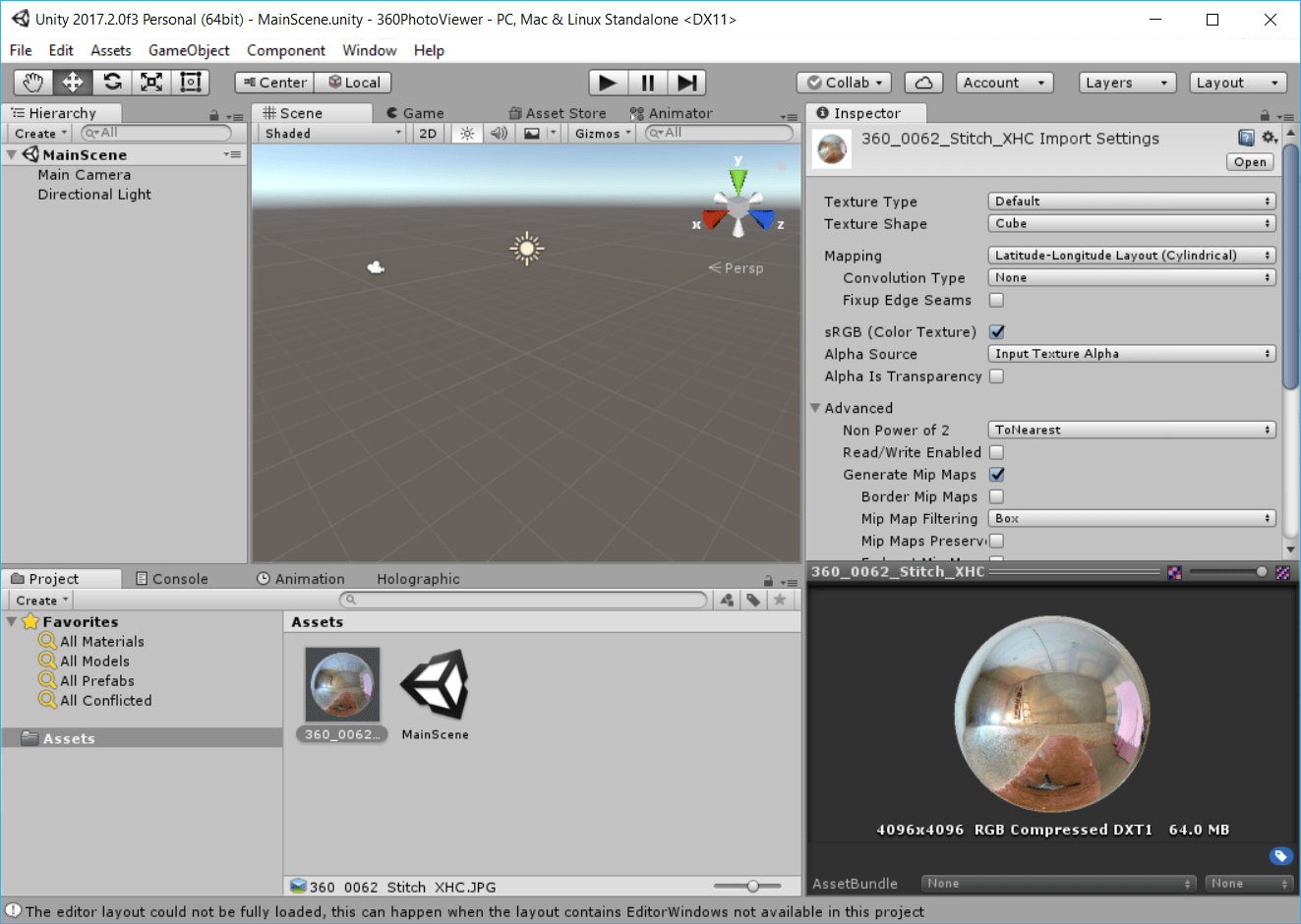Select the Hand tool in toolbar
The width and height of the screenshot is (1301, 924).
coord(33,83)
